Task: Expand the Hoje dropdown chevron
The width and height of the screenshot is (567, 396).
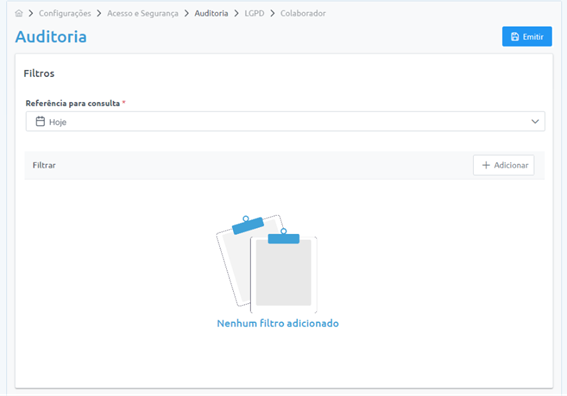Action: pos(535,122)
